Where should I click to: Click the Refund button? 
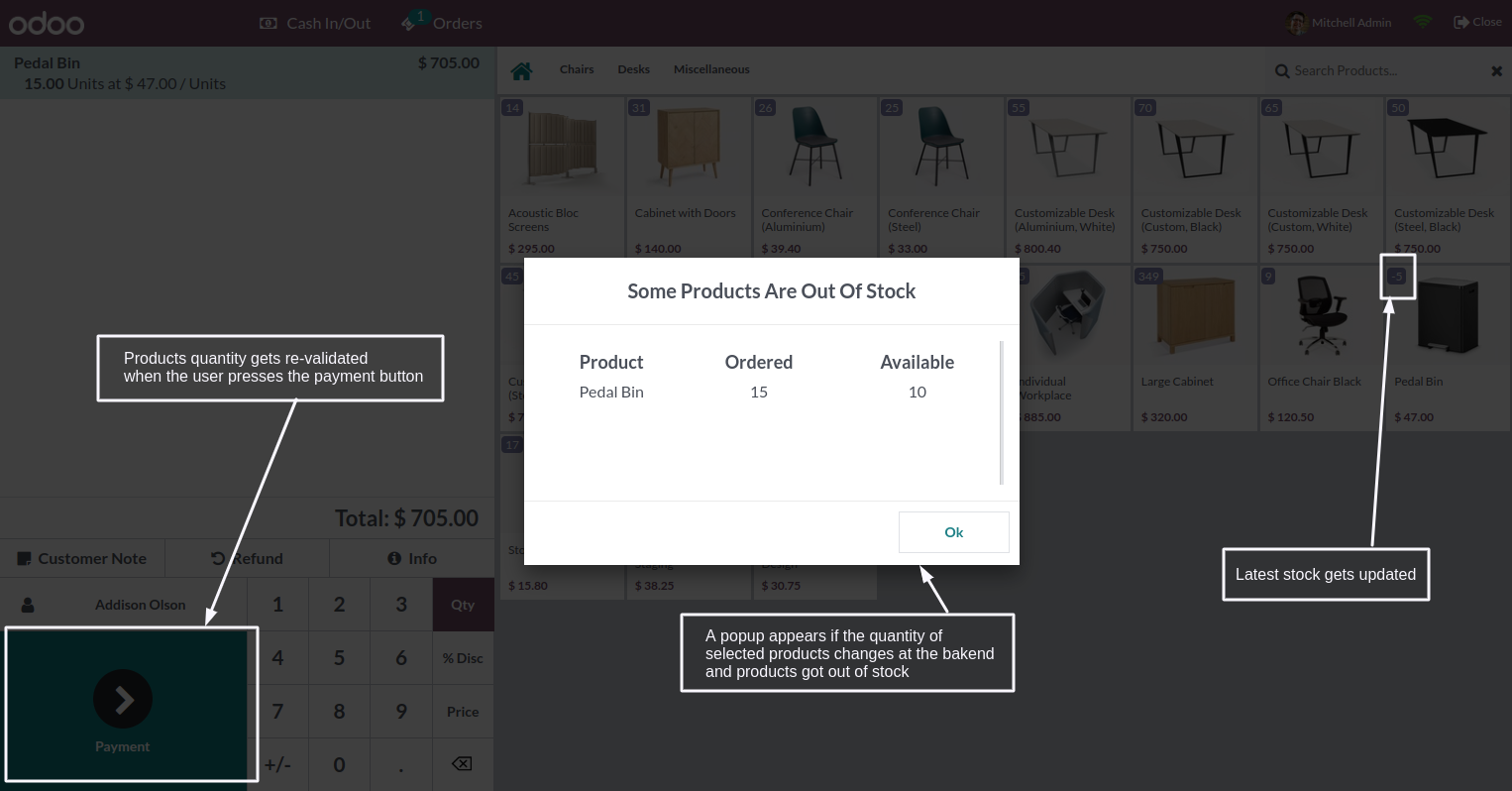[x=248, y=559]
